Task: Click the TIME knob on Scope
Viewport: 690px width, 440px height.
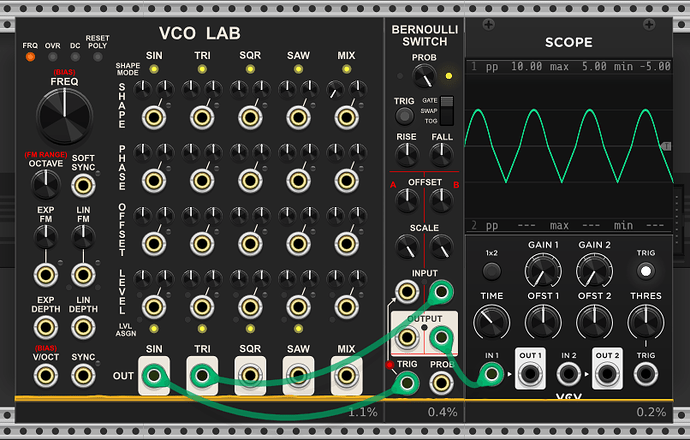Action: click(491, 321)
